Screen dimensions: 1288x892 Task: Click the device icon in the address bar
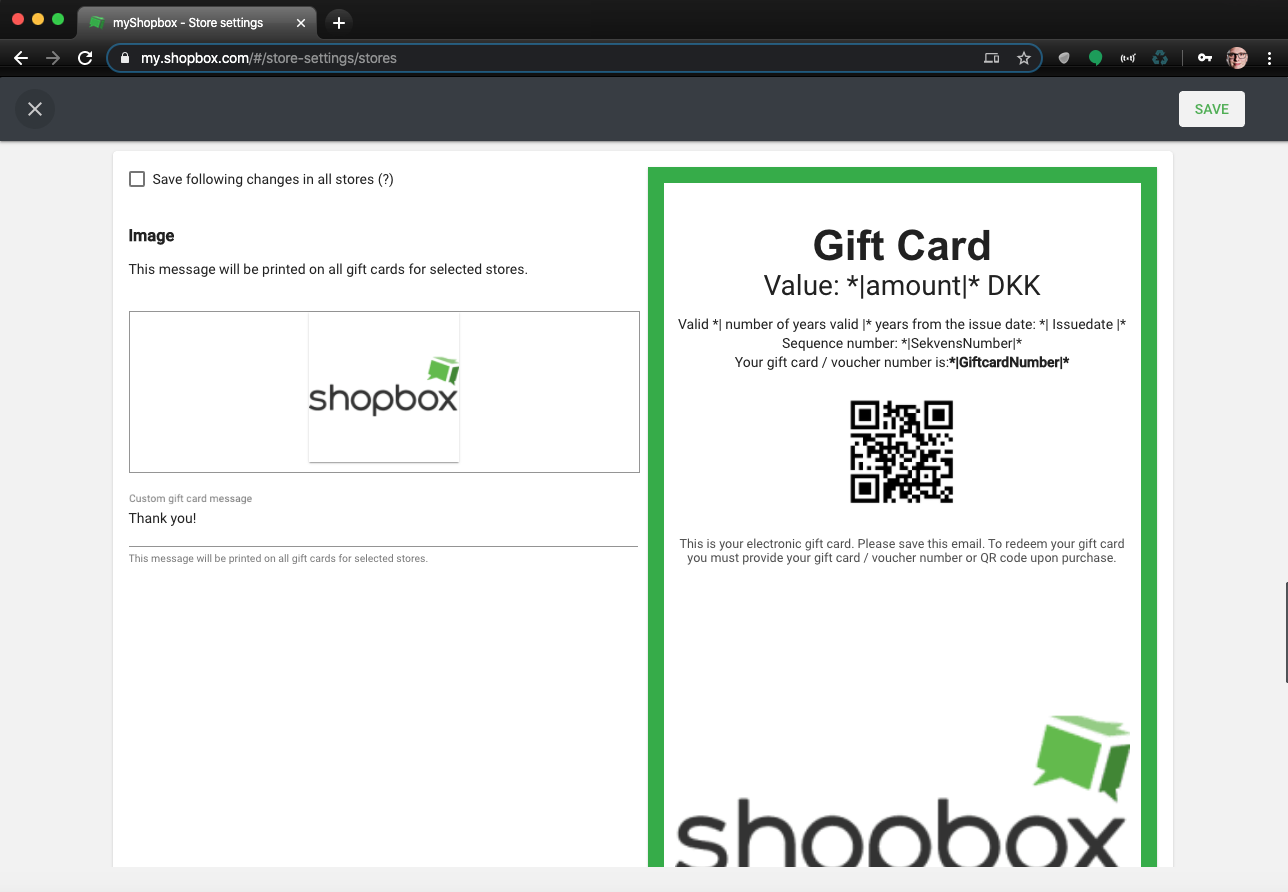point(991,58)
